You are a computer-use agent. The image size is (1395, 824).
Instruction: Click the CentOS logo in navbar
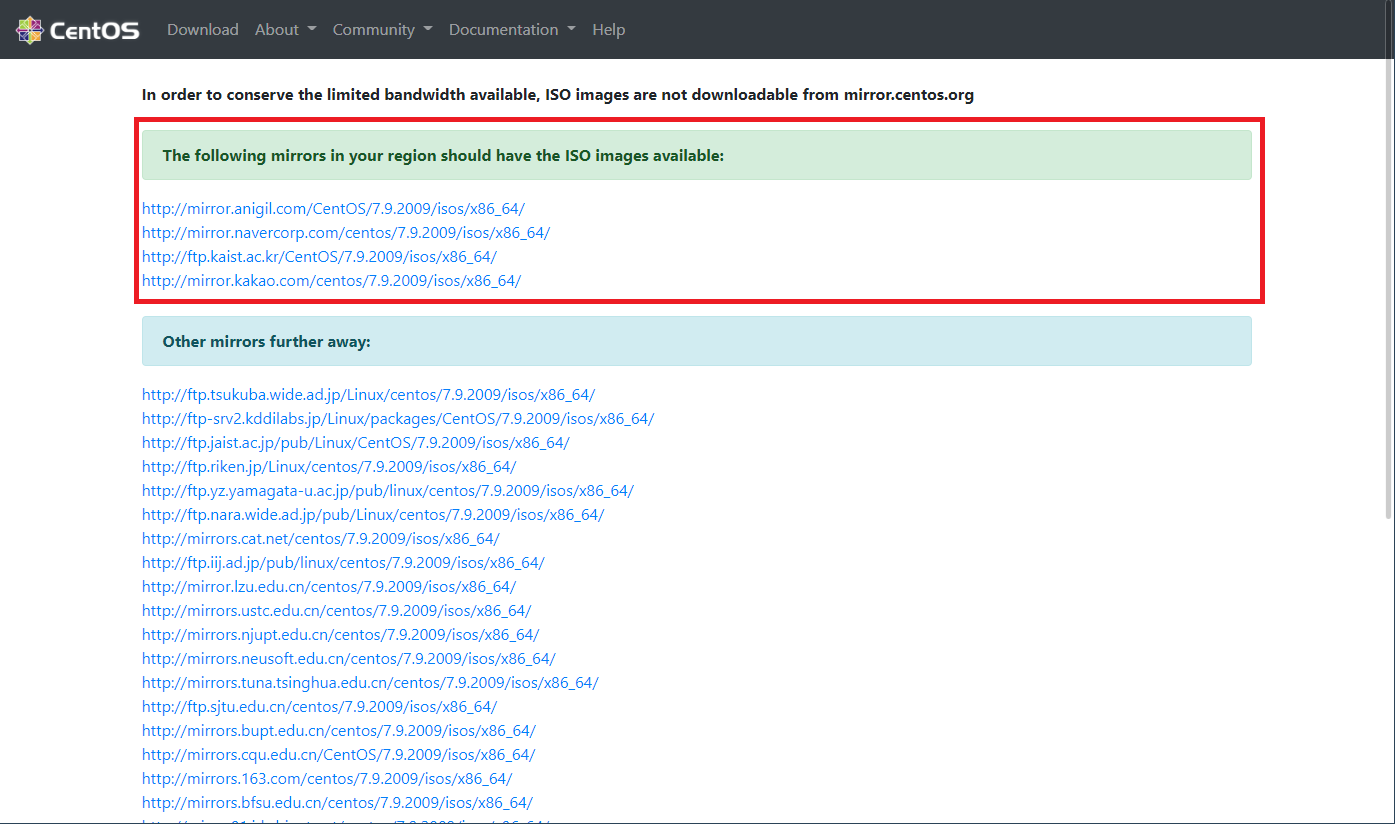(x=77, y=30)
